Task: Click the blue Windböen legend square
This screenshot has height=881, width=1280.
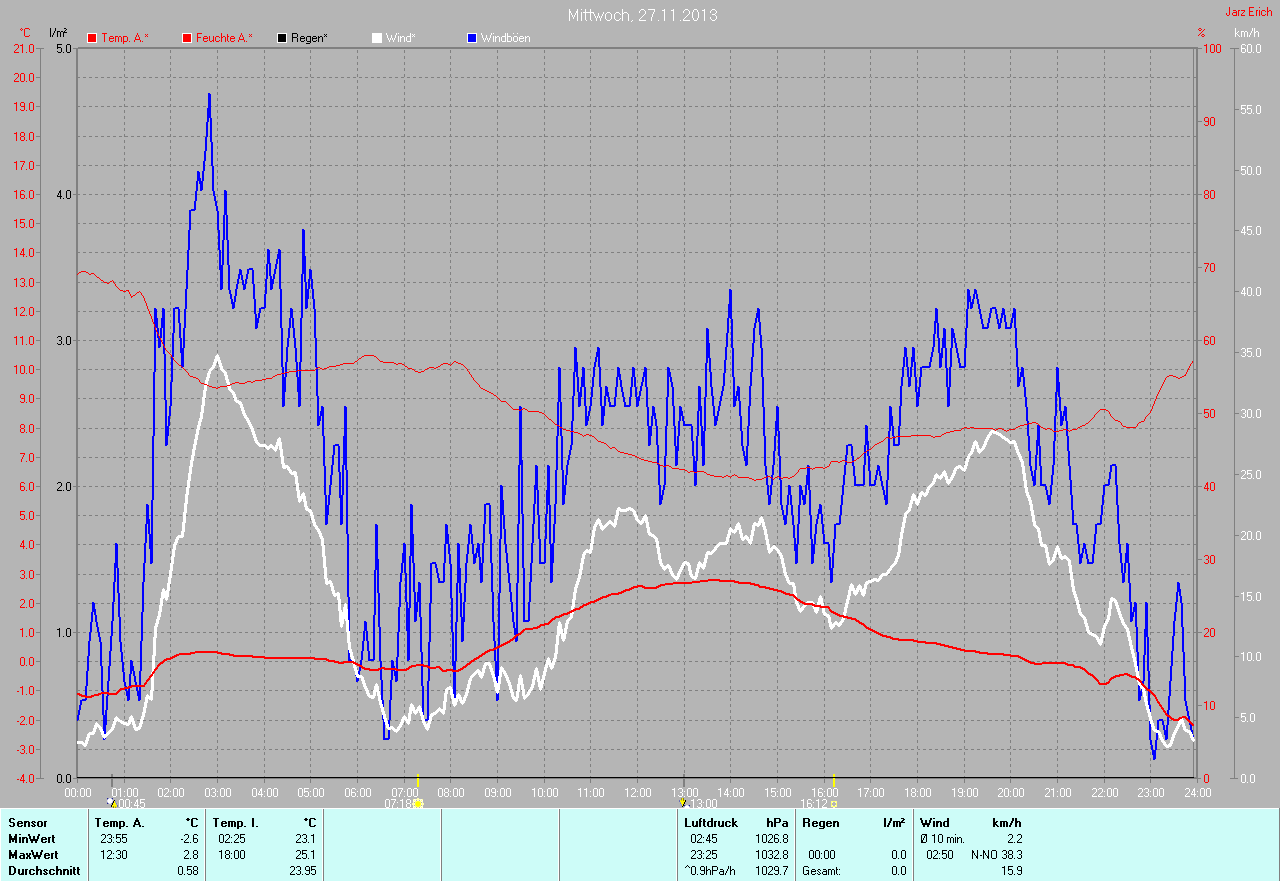Action: click(472, 38)
